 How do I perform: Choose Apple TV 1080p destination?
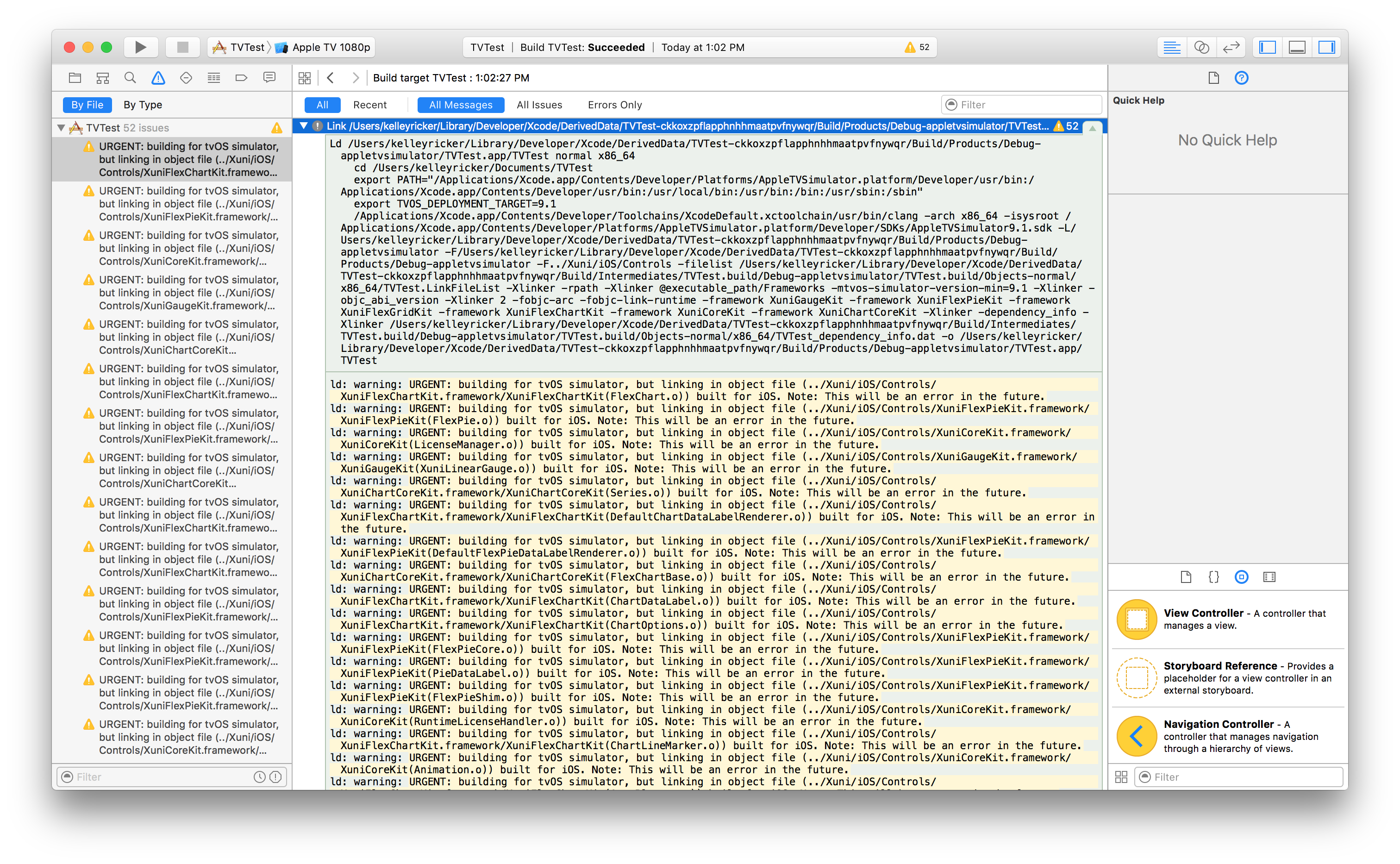click(x=323, y=47)
